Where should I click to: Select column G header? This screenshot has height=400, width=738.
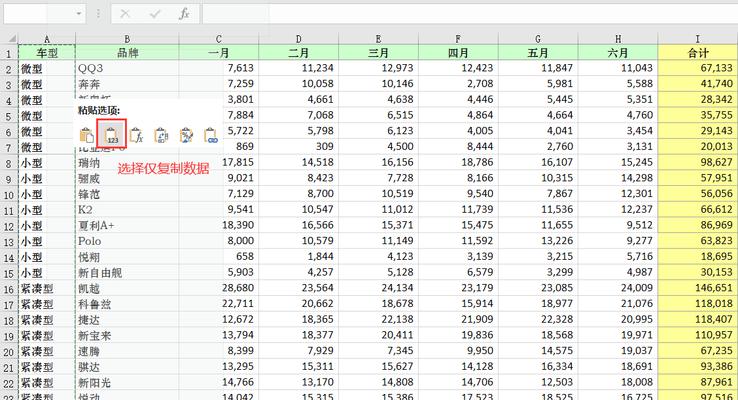coord(538,39)
